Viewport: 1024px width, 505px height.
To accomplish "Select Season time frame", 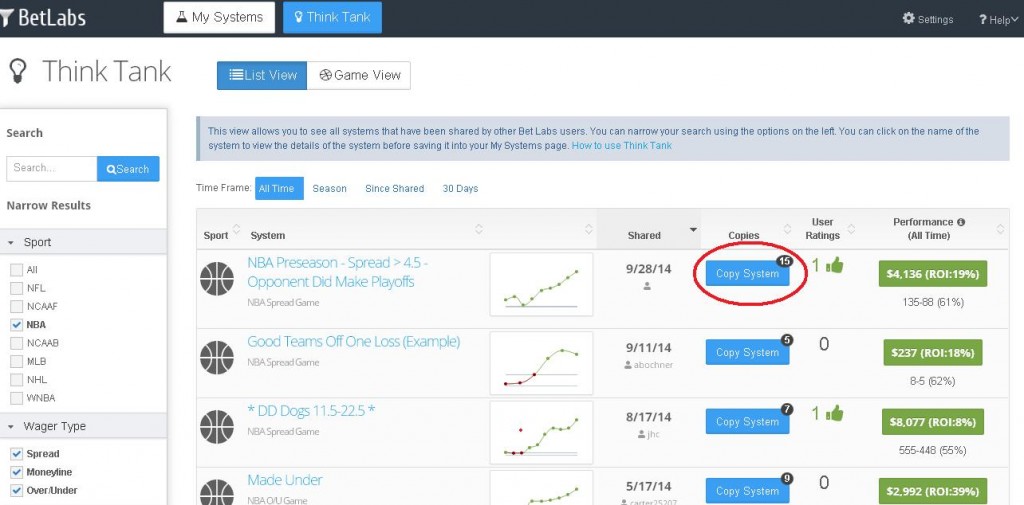I will pos(329,188).
